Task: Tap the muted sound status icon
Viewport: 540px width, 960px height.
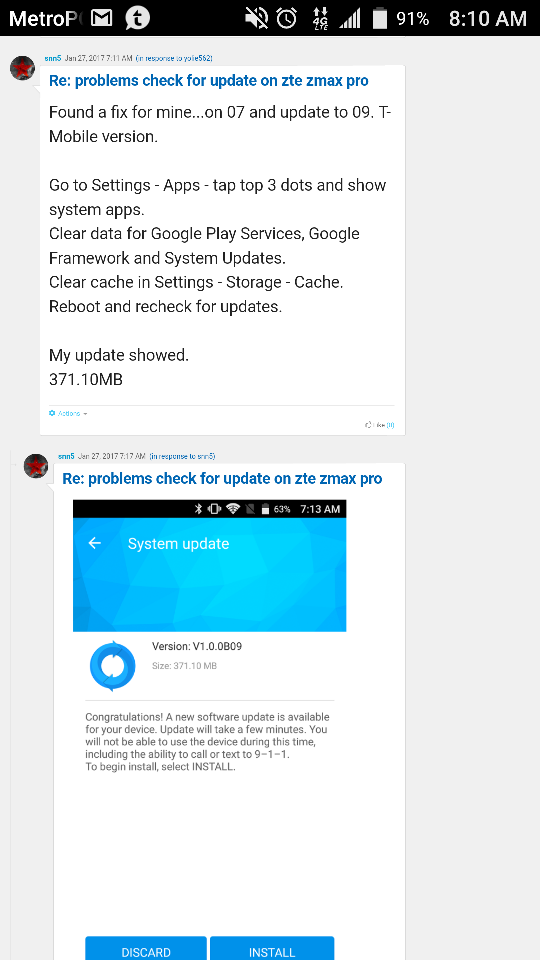Action: click(x=257, y=19)
